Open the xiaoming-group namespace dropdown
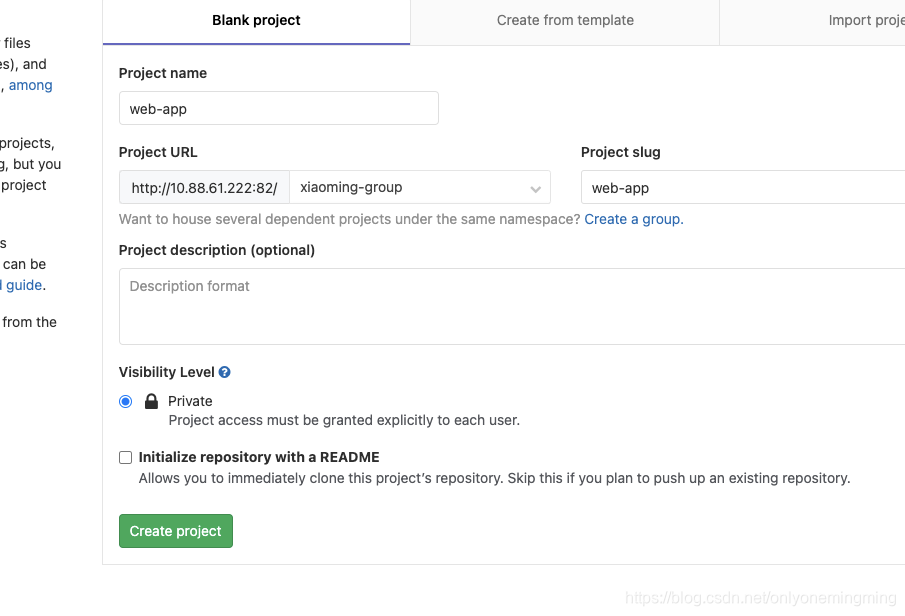Viewport: 905px width, 616px height. 420,187
